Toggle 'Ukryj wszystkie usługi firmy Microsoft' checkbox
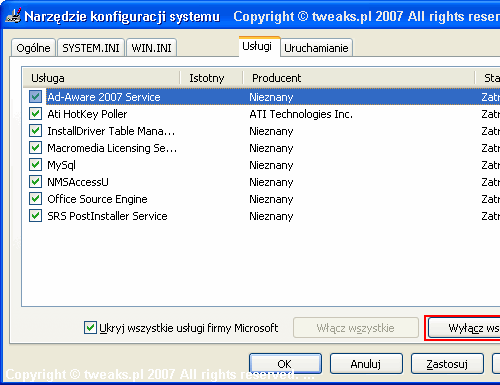Screen dimensions: 500x385 tap(90, 328)
